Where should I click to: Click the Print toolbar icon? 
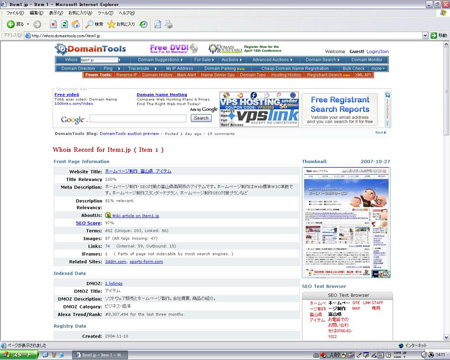tap(169, 24)
